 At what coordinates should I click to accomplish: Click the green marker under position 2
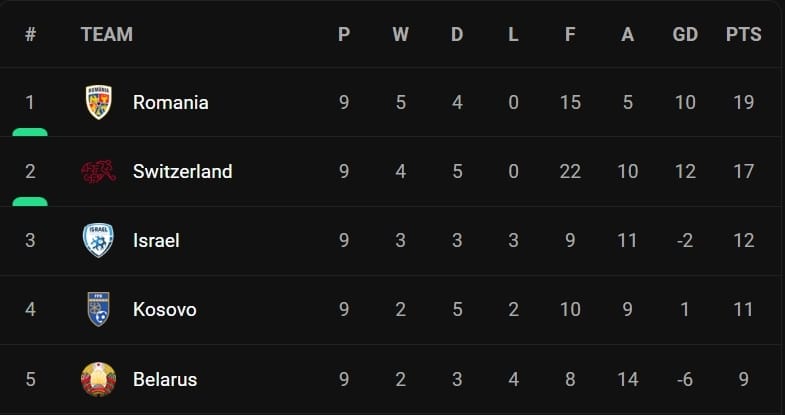click(x=30, y=201)
